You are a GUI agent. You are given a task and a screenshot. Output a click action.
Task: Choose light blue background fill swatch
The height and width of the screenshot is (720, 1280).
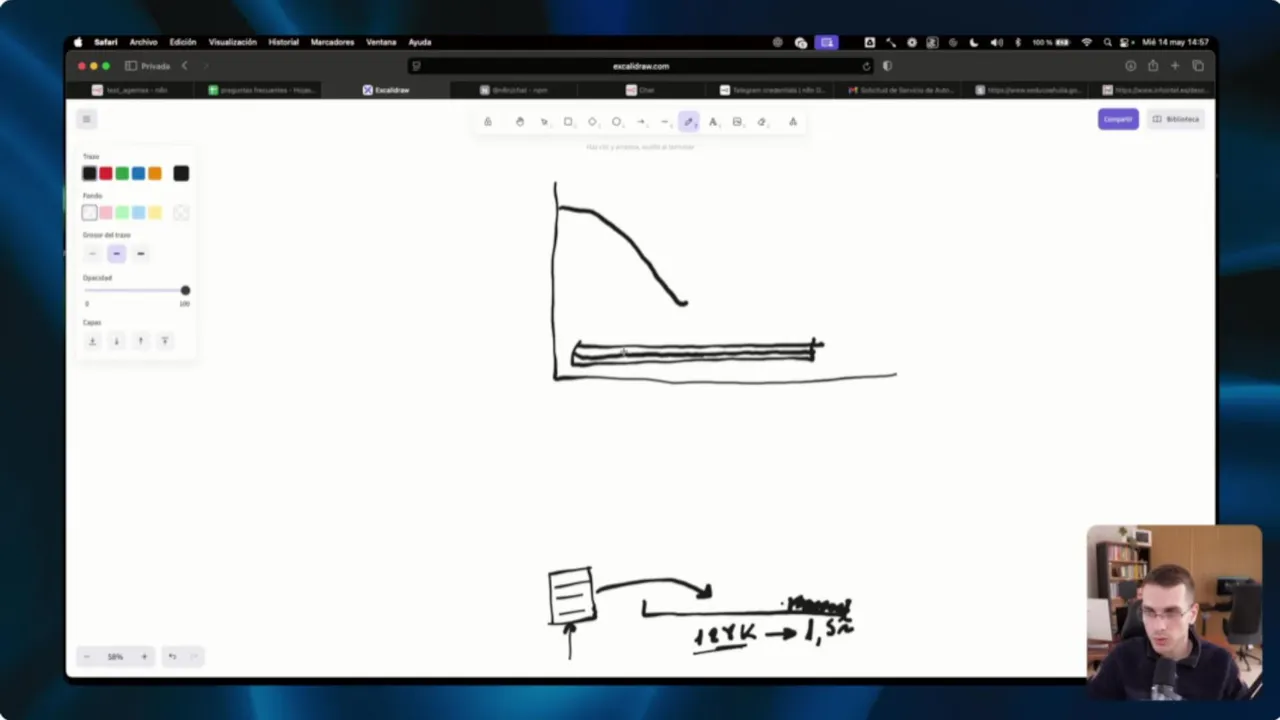pyautogui.click(x=138, y=213)
